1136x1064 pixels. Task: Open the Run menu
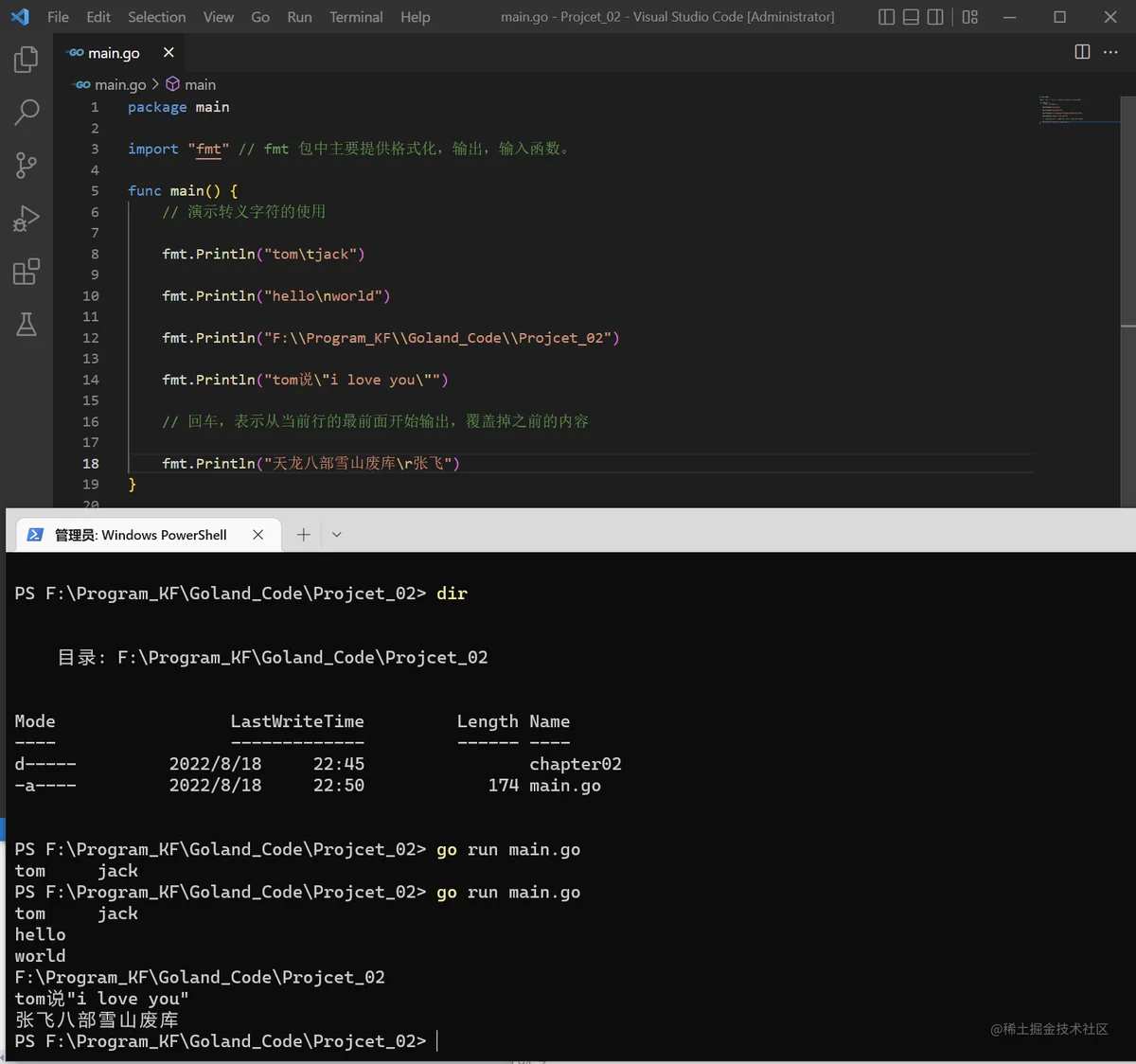coord(299,17)
